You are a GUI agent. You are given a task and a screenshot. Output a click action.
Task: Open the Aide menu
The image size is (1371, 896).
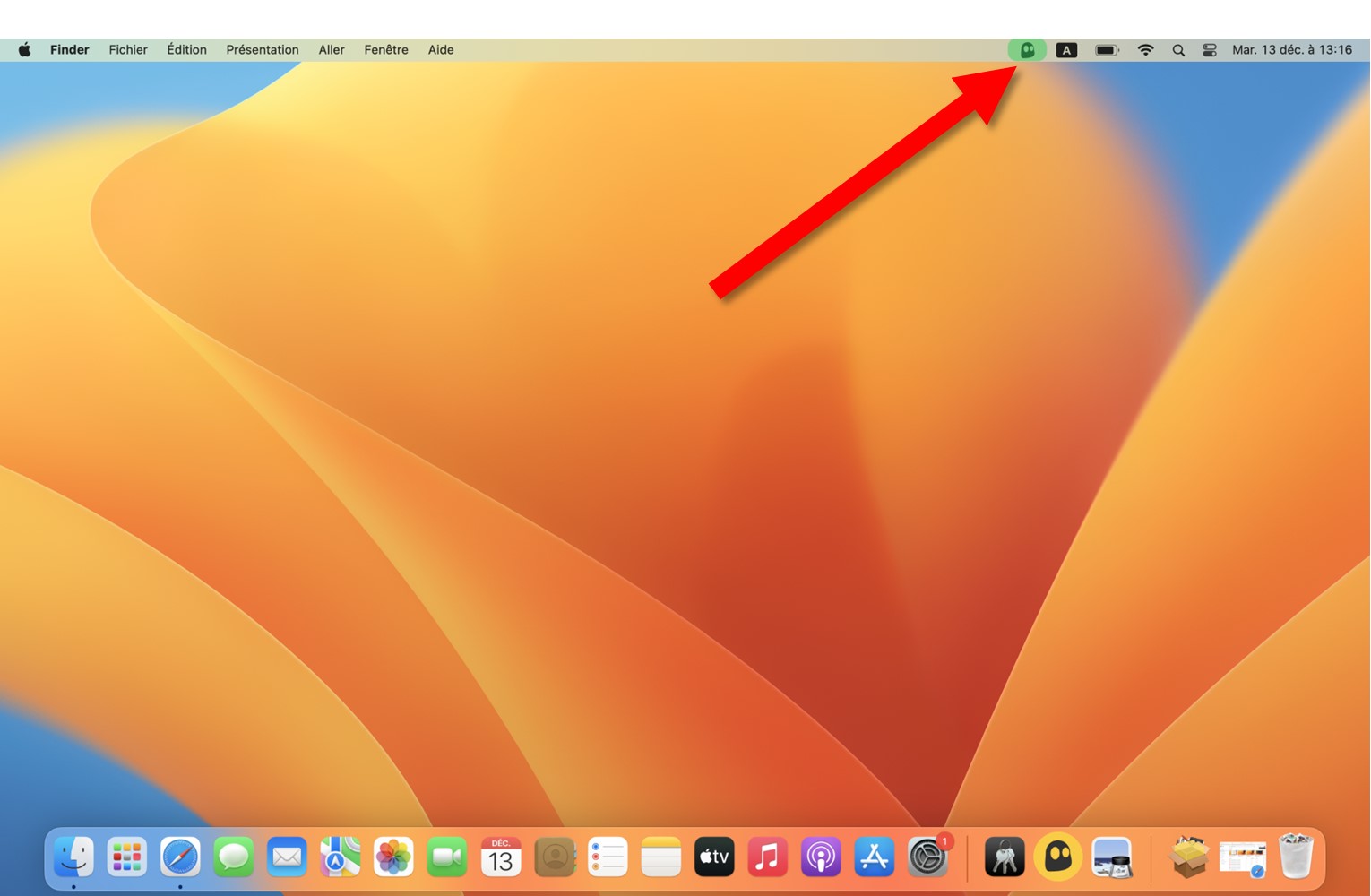(441, 50)
